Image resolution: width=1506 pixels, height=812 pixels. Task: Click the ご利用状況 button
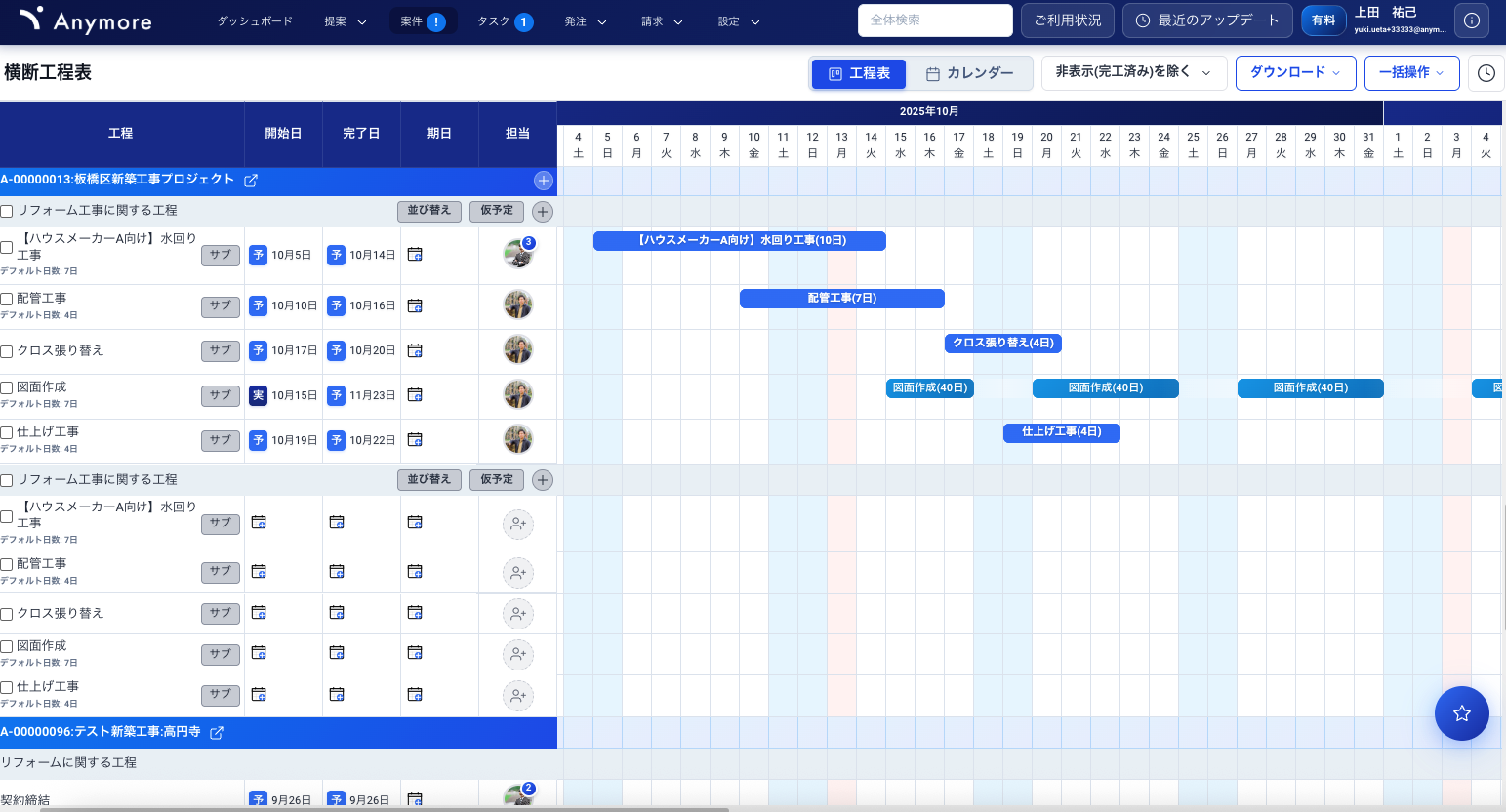pos(1067,20)
